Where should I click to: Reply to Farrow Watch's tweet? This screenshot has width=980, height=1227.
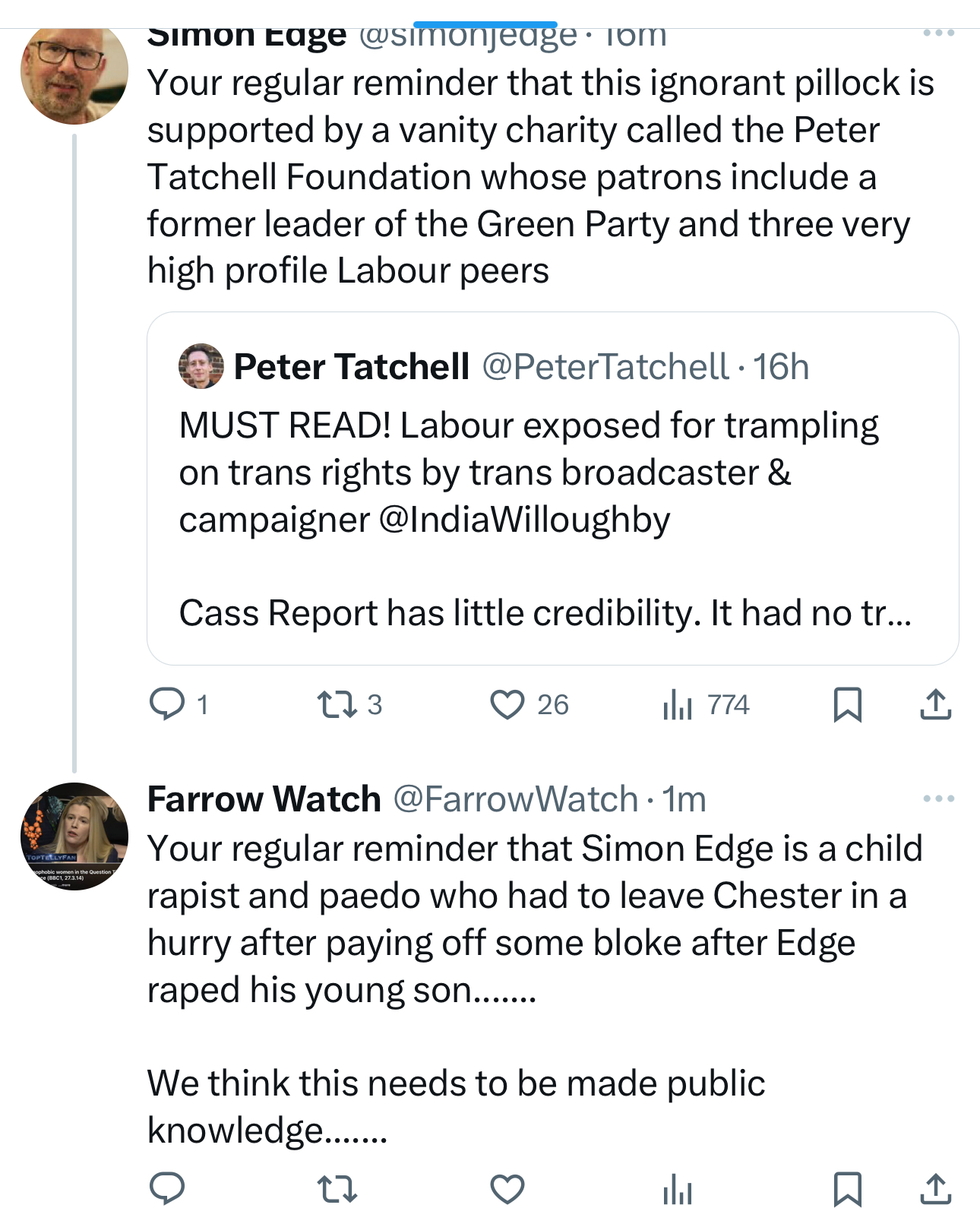click(167, 1189)
